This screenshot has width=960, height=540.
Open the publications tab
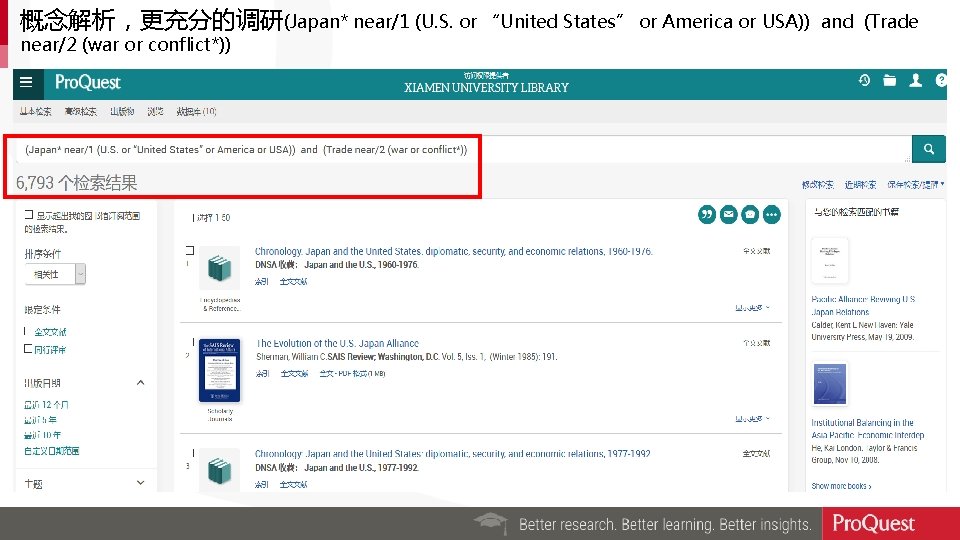[122, 111]
